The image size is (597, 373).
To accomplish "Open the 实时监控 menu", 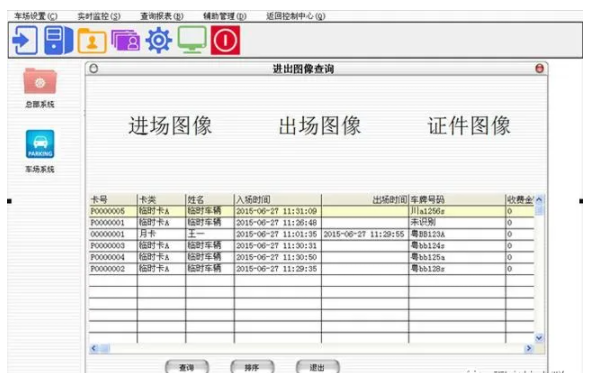I will [x=99, y=16].
